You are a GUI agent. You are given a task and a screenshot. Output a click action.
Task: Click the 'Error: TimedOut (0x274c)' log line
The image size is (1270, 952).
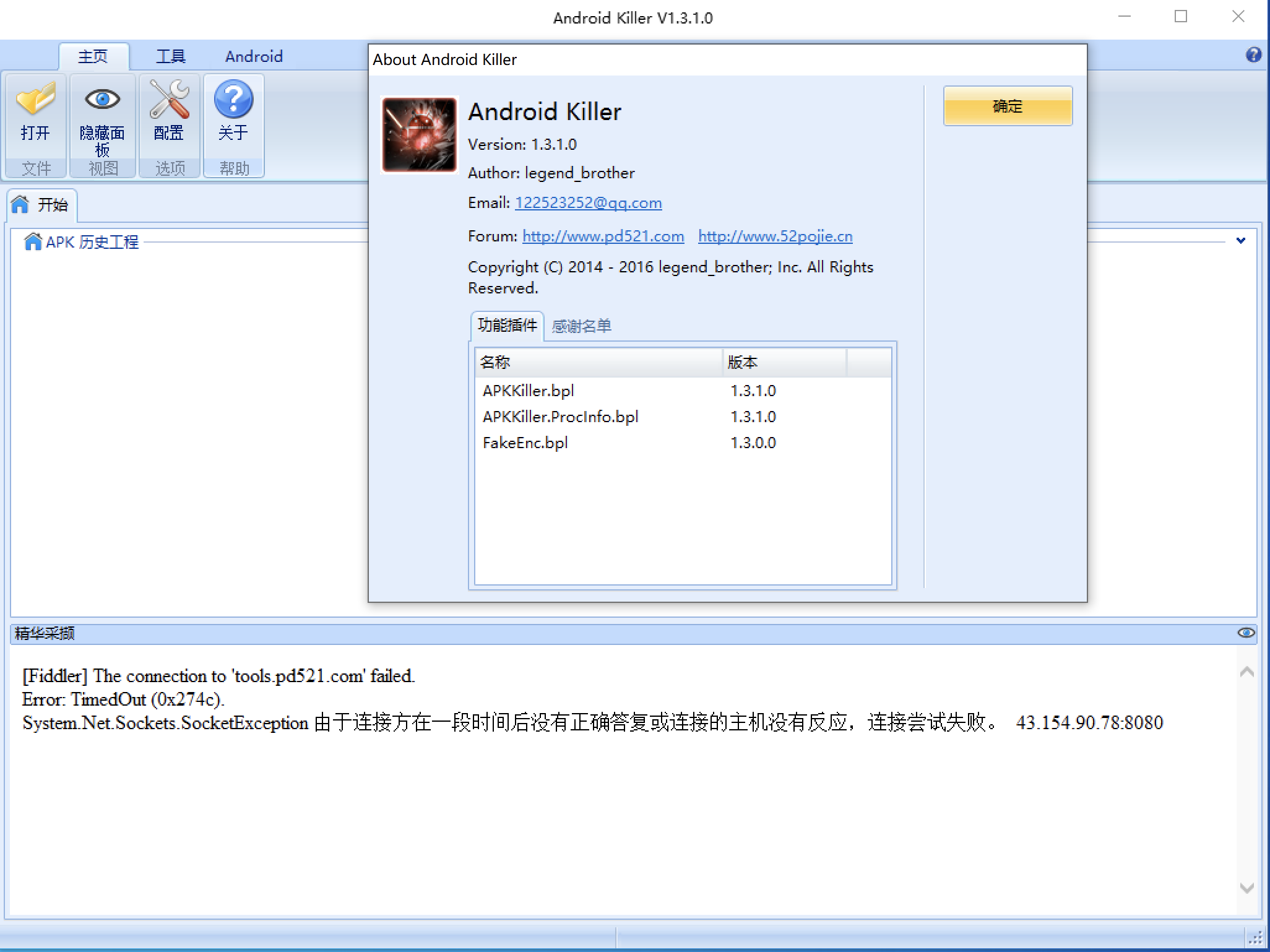[123, 699]
